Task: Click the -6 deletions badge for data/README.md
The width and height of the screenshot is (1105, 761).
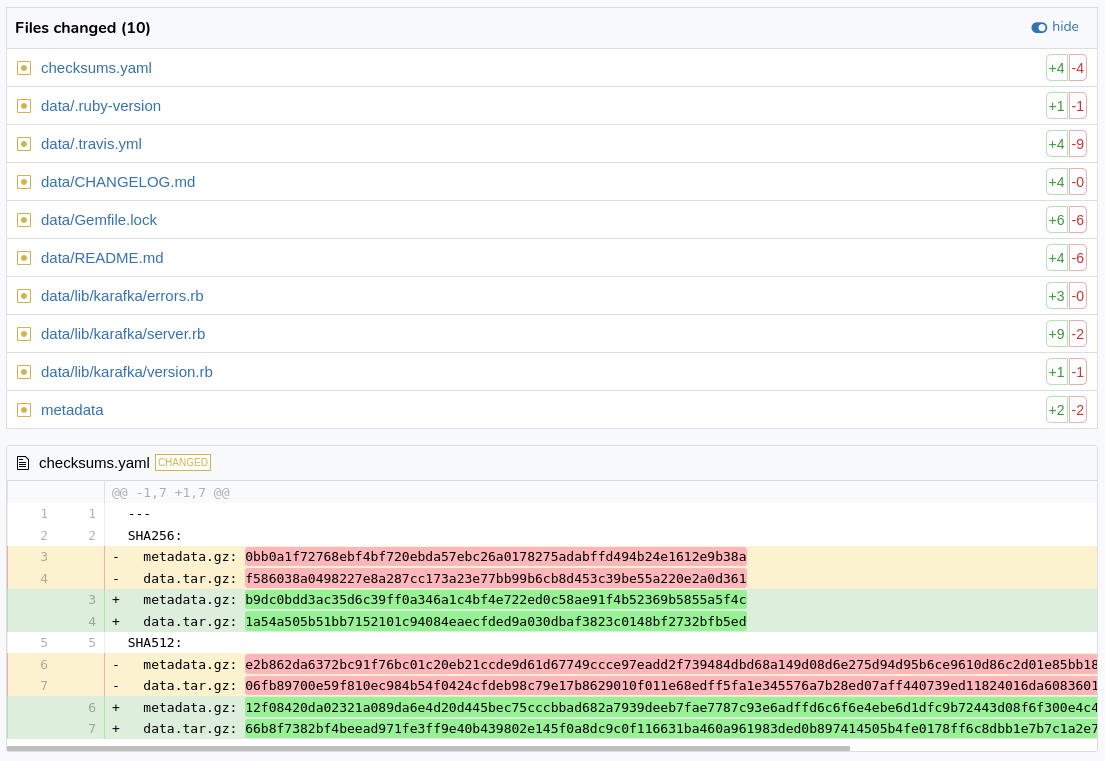Action: [x=1078, y=259]
